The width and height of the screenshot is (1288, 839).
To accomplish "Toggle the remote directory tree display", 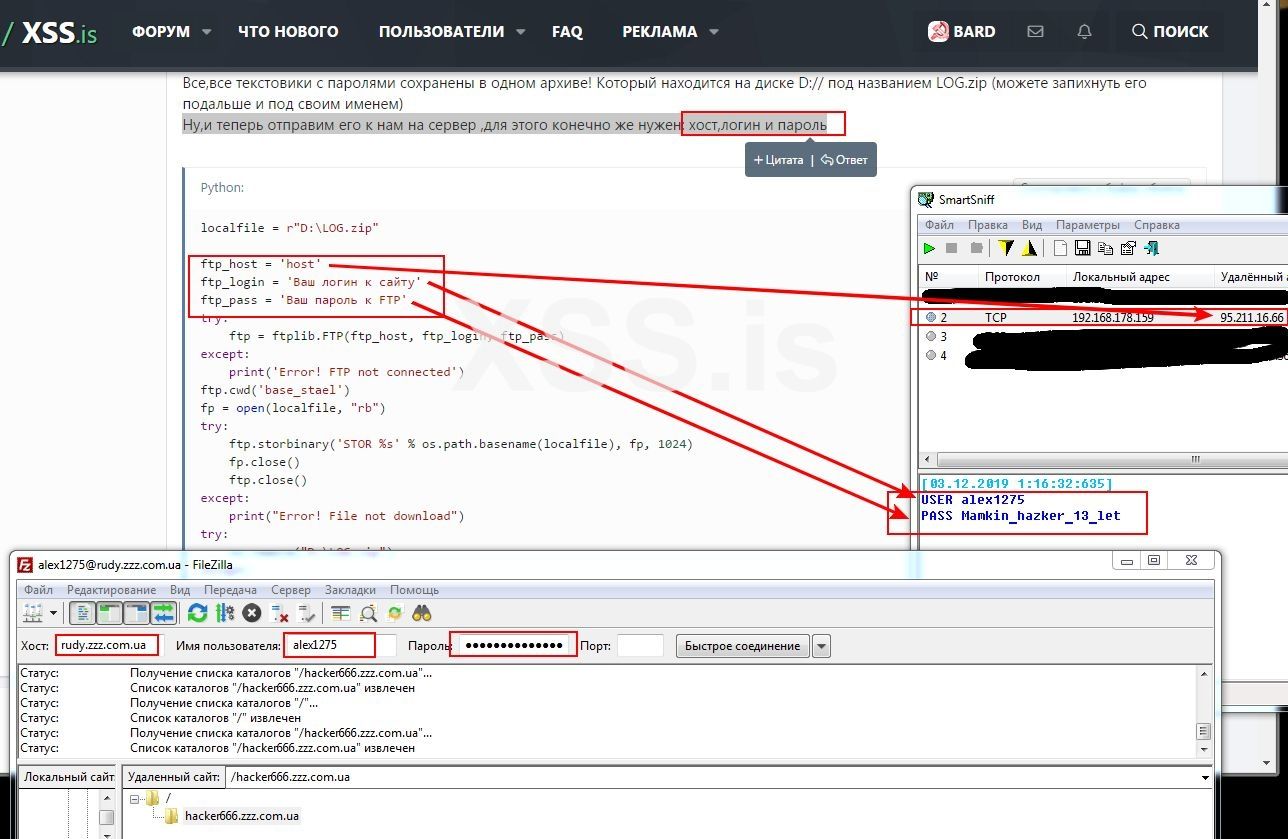I will 137,613.
